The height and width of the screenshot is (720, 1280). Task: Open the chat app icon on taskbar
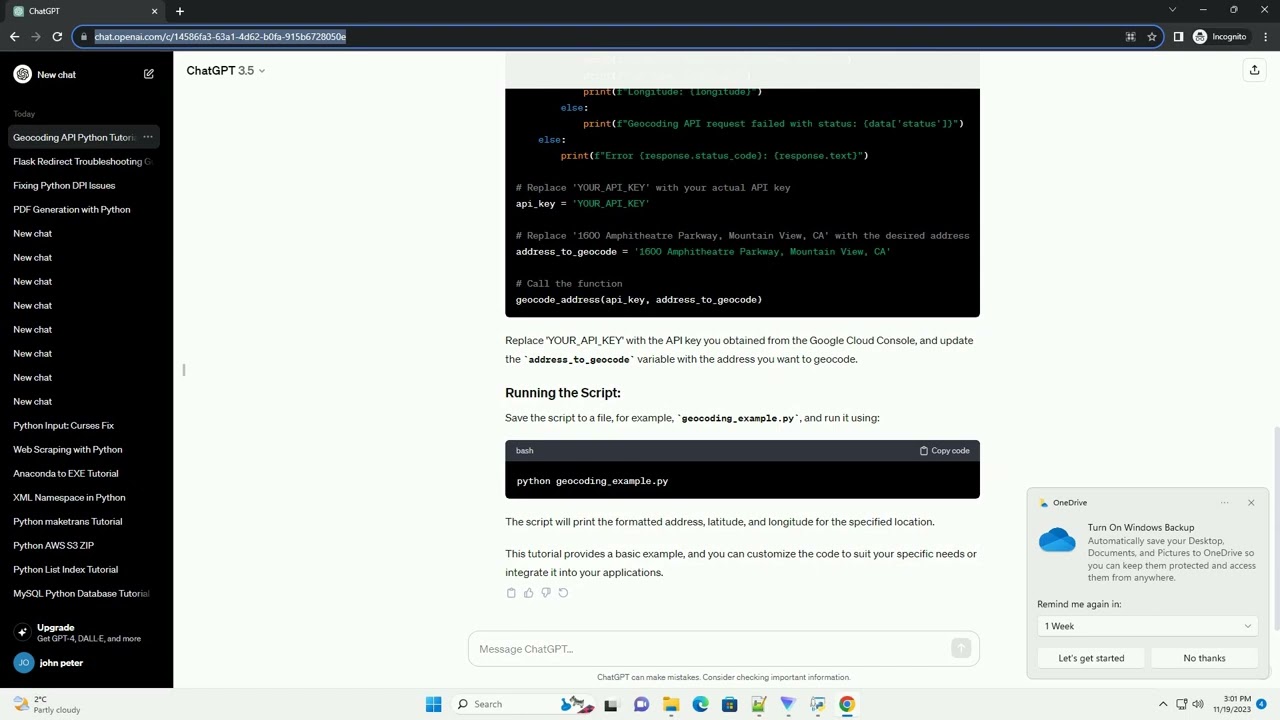tap(641, 704)
